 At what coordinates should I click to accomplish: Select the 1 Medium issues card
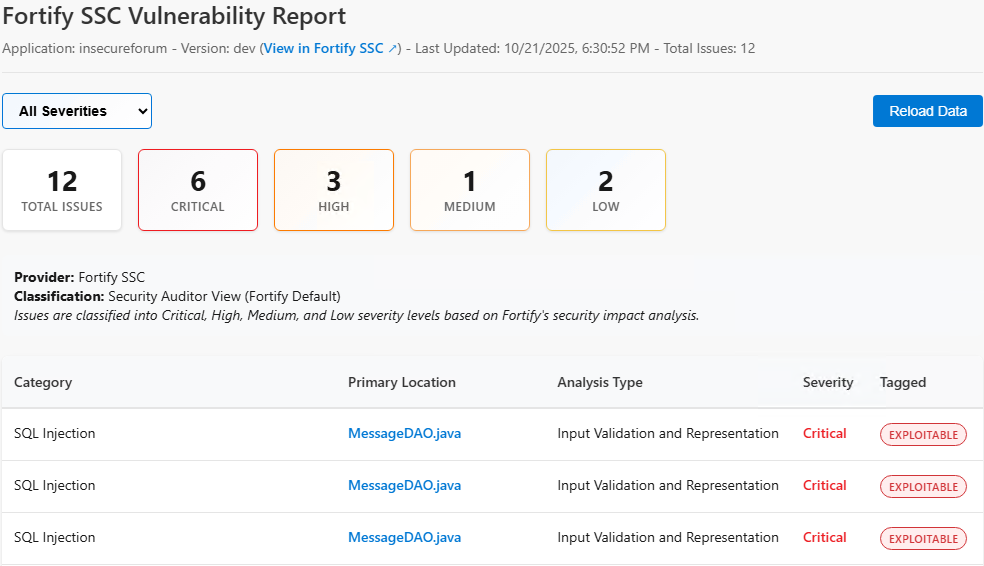(470, 190)
